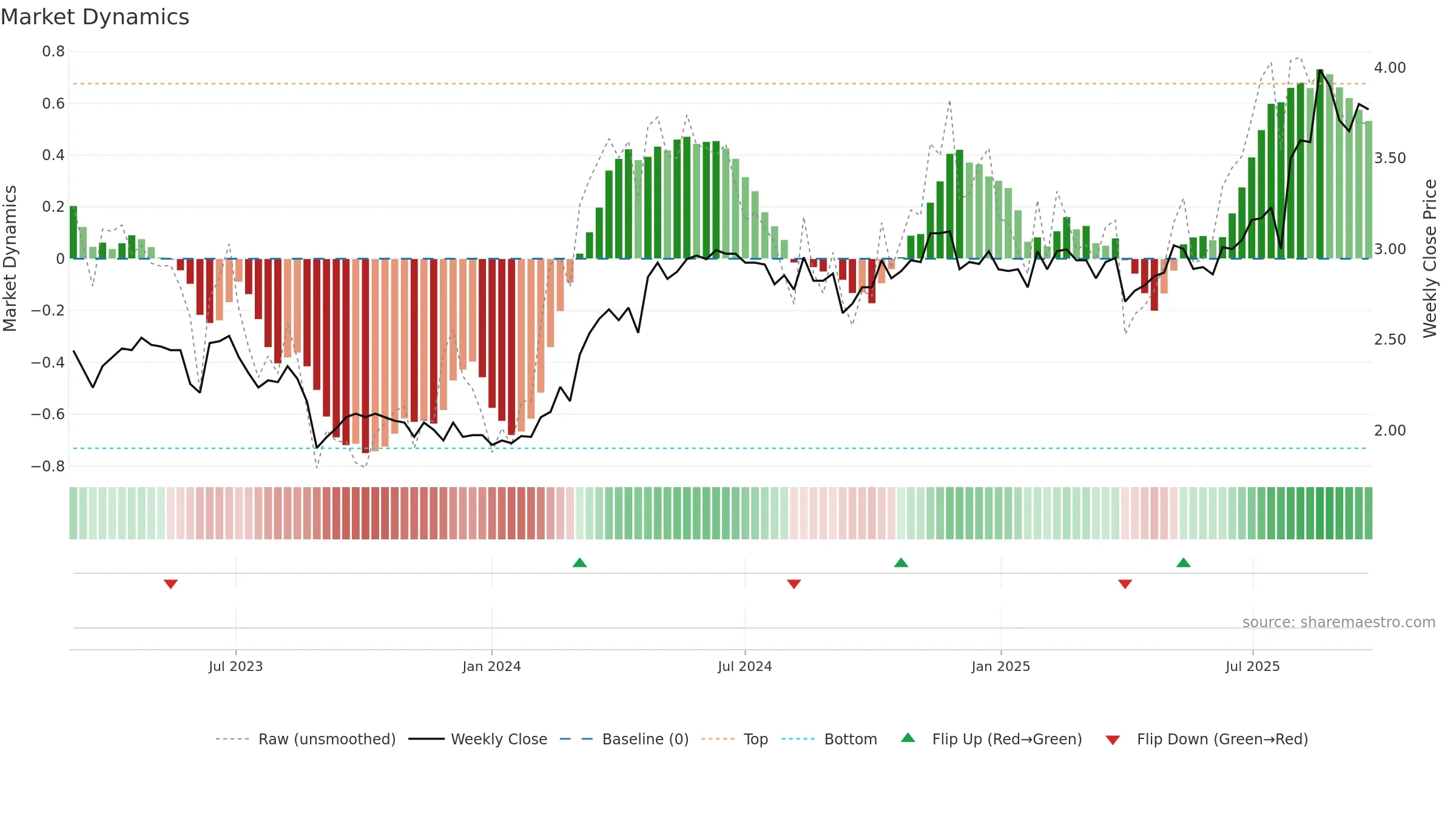Click the Market Dynamics chart title
Image resolution: width=1456 pixels, height=819 pixels.
point(95,17)
